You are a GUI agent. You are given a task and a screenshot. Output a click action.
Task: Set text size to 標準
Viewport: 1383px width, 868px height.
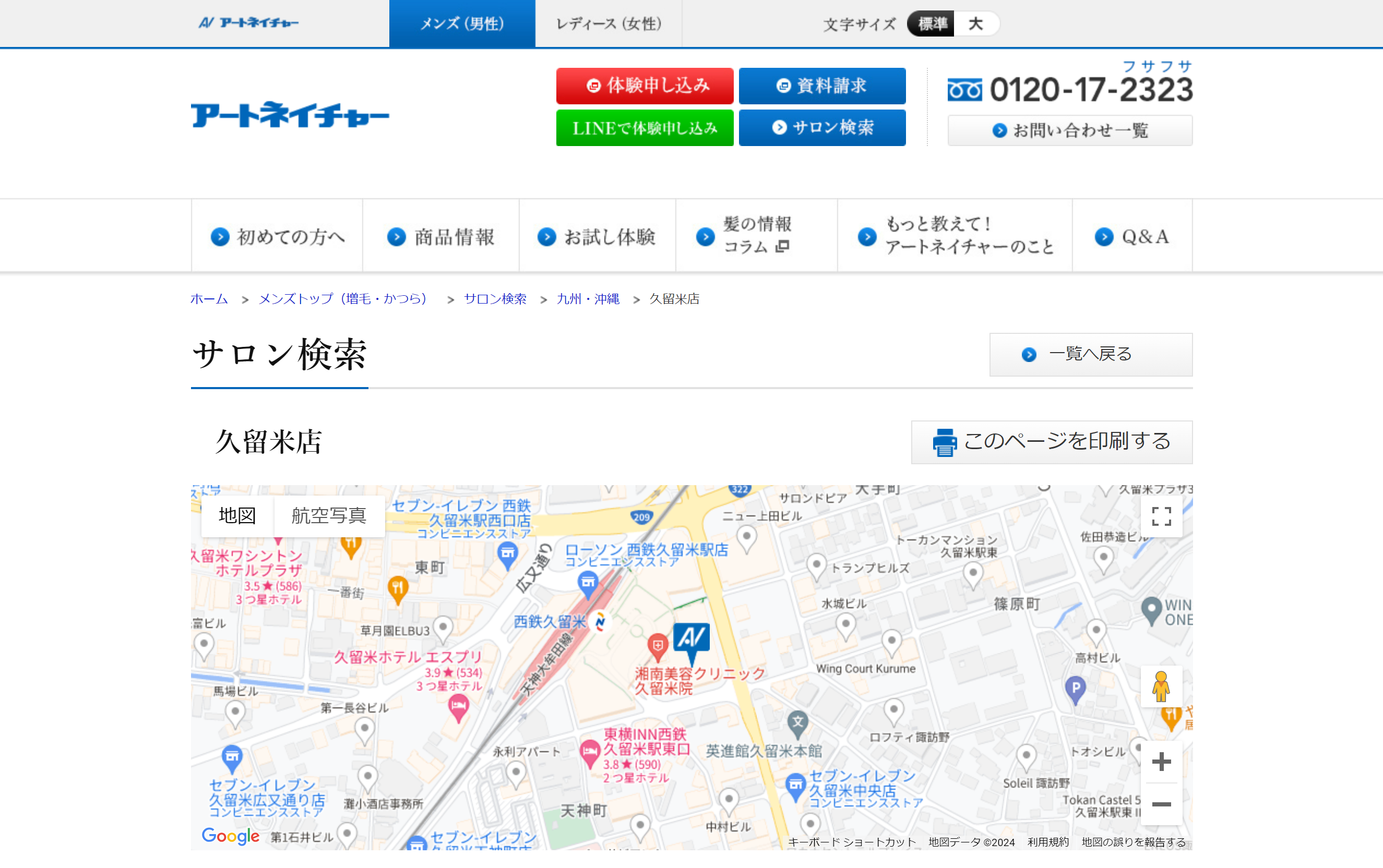tap(931, 23)
